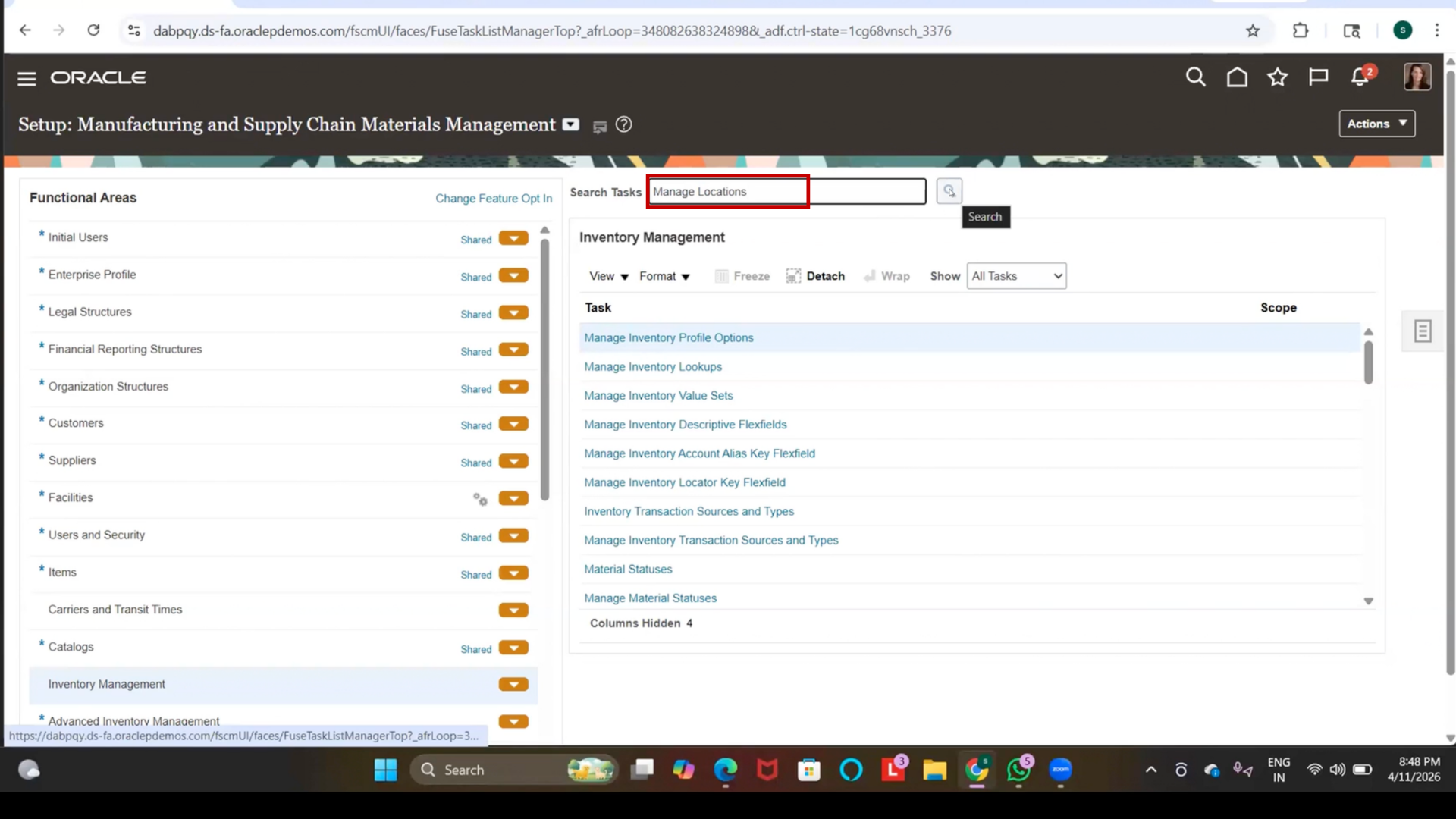Open the Manage Inventory Descriptive Flexfields task
Viewport: 1456px width, 819px height.
(685, 425)
